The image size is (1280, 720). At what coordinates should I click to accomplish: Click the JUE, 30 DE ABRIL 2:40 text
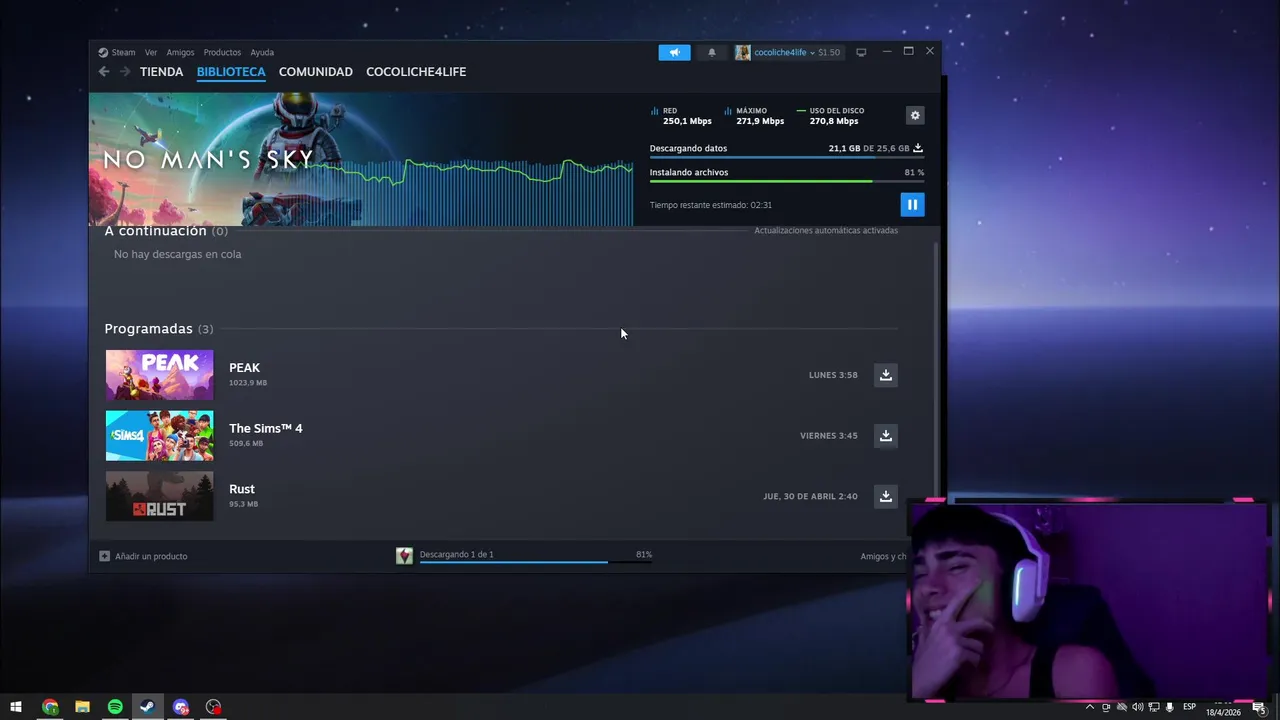click(810, 496)
